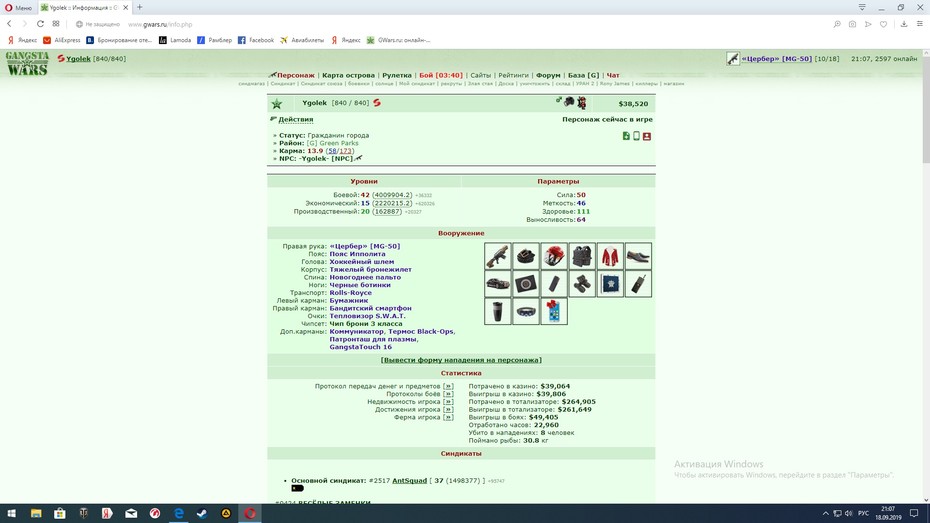Open AntSquad syndicate link
The width and height of the screenshot is (930, 523).
tap(409, 480)
